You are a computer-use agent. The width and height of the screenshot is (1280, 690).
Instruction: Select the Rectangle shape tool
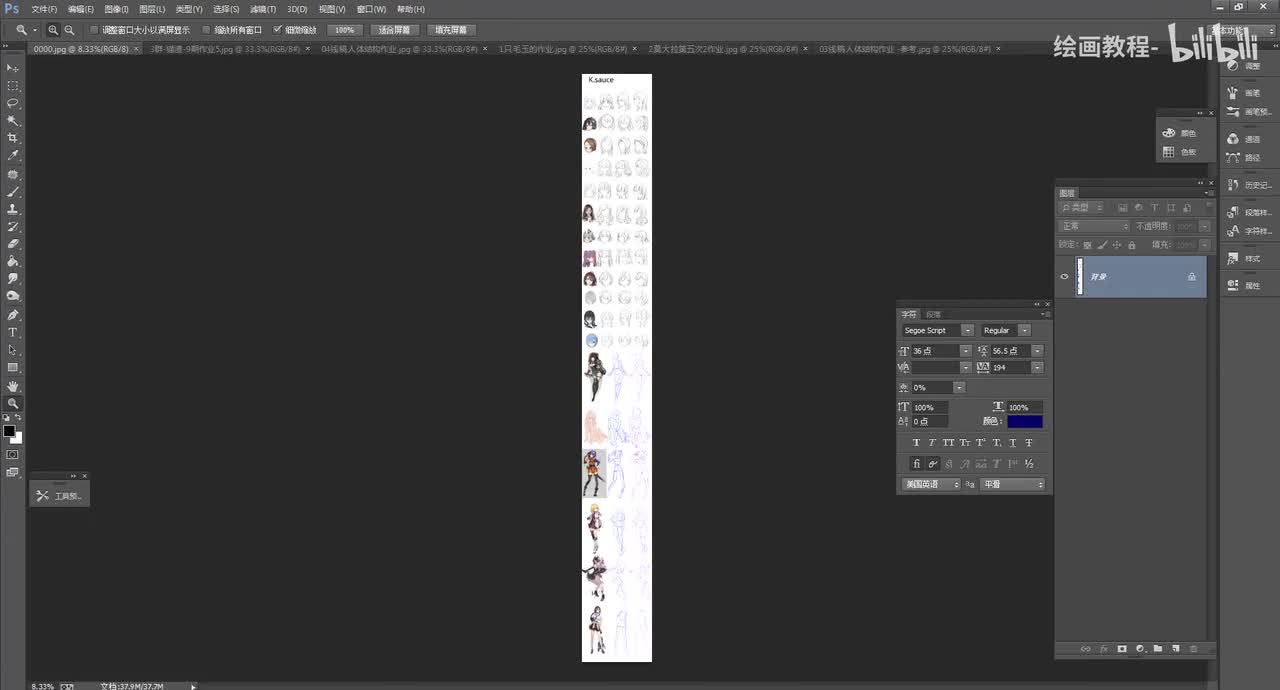(x=13, y=367)
